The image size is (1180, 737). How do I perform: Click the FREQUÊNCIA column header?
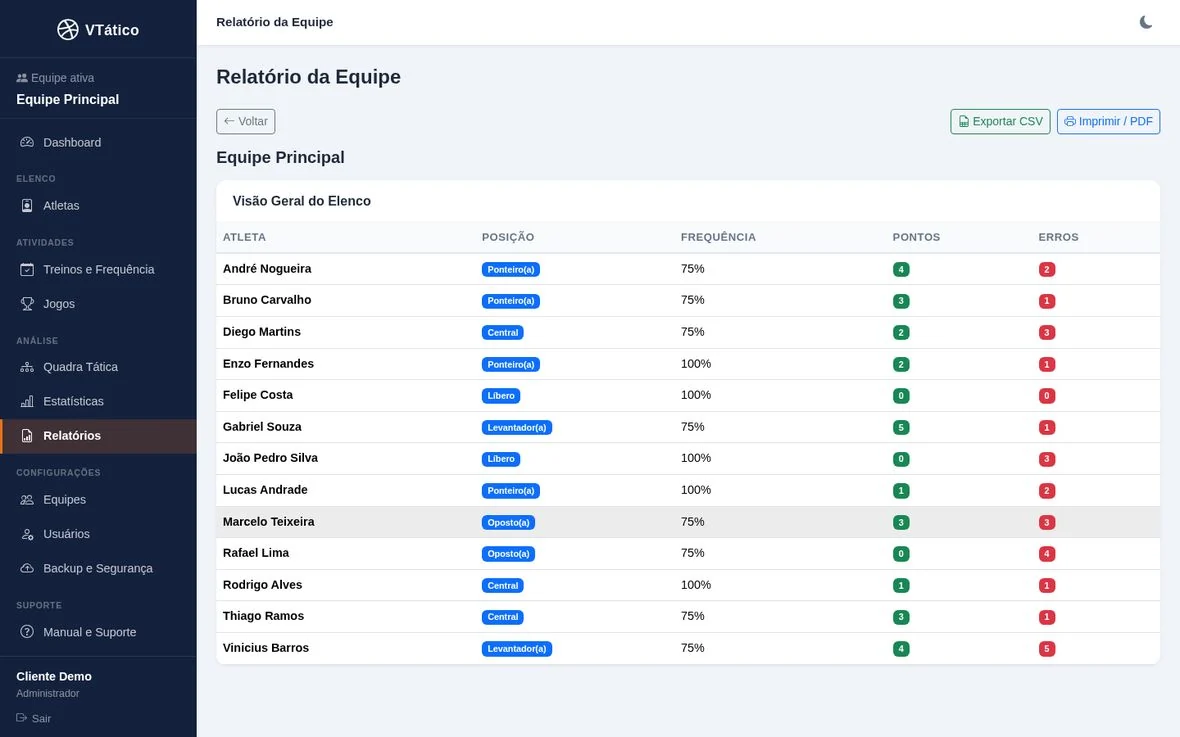pos(718,237)
